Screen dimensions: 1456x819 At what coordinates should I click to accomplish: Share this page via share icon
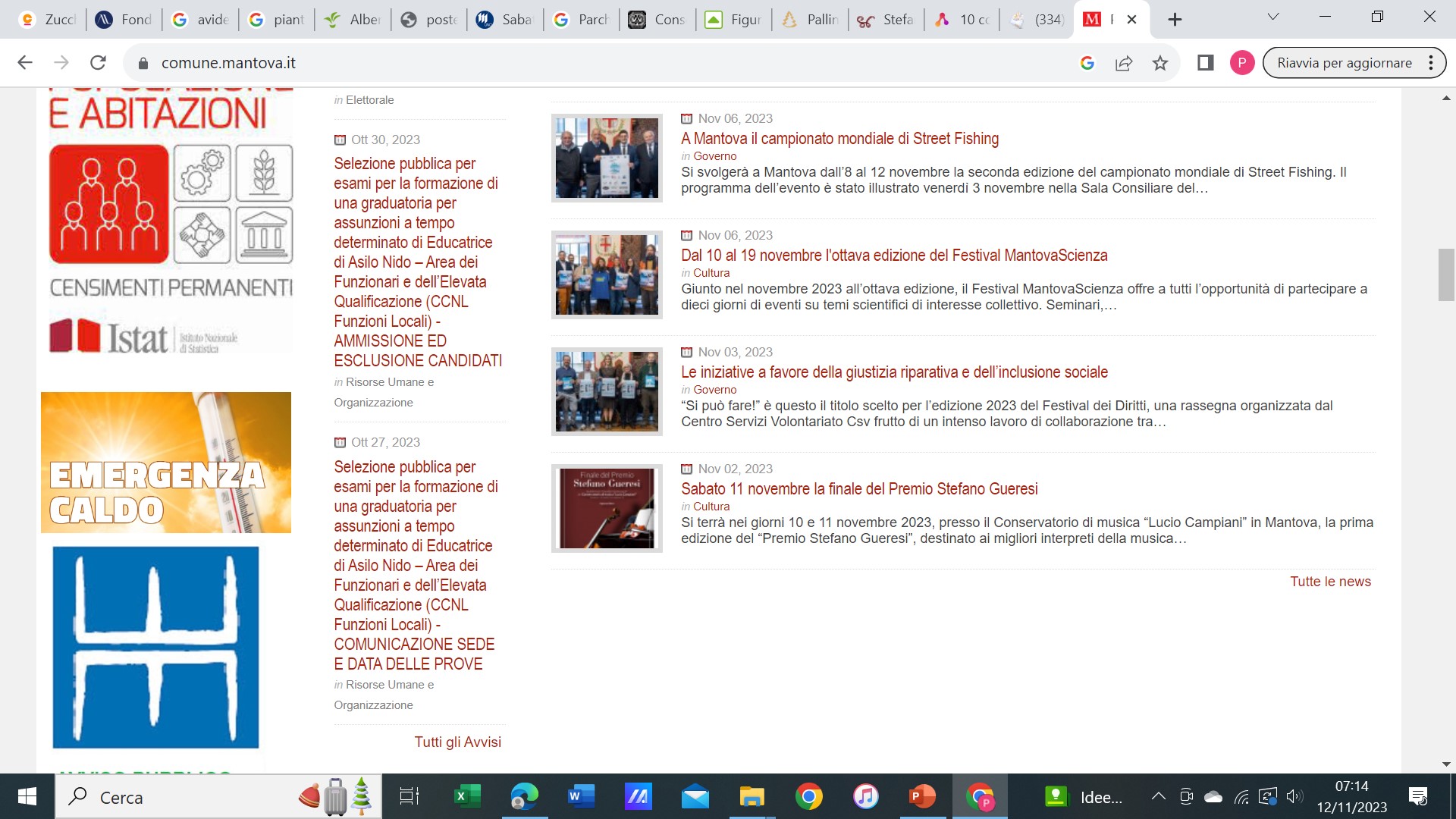point(1123,63)
